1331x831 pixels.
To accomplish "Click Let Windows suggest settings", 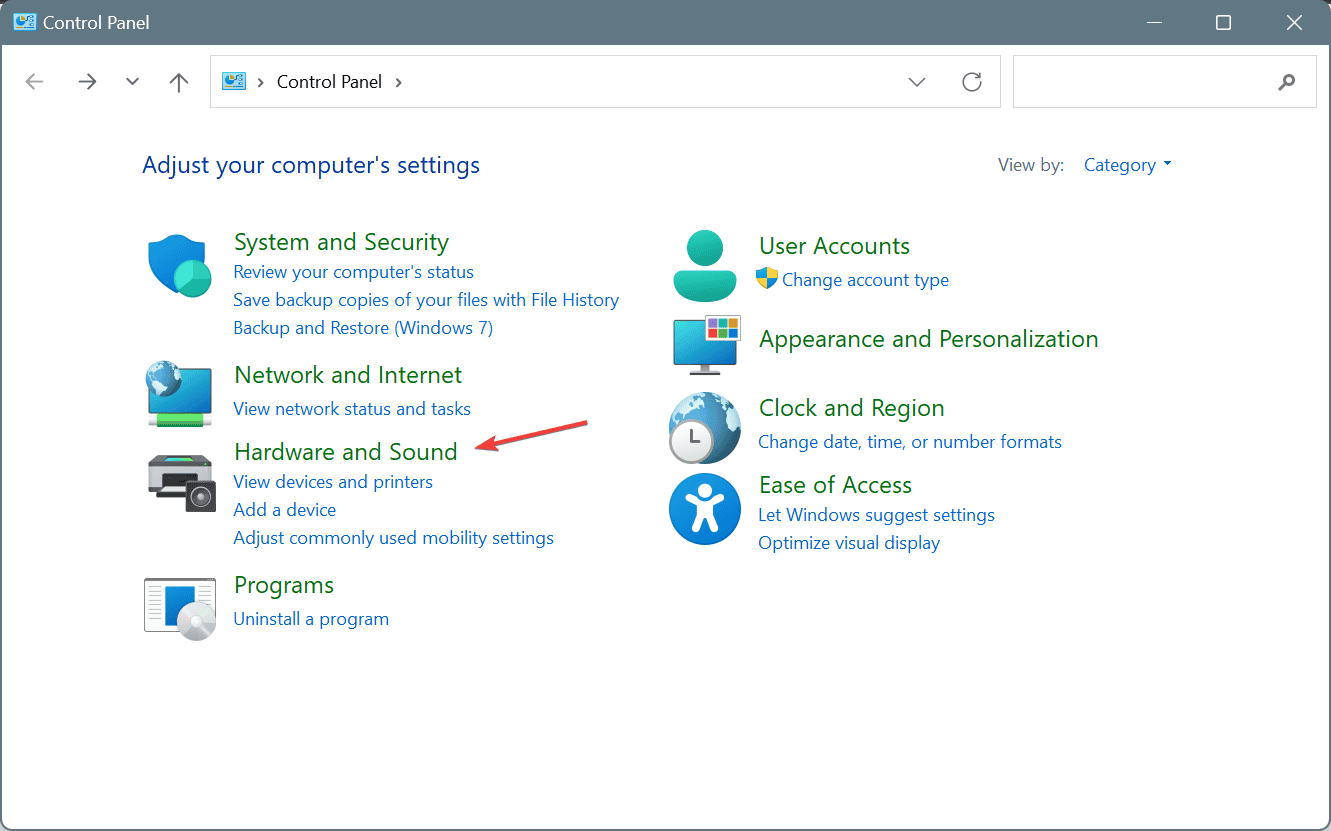I will [877, 515].
